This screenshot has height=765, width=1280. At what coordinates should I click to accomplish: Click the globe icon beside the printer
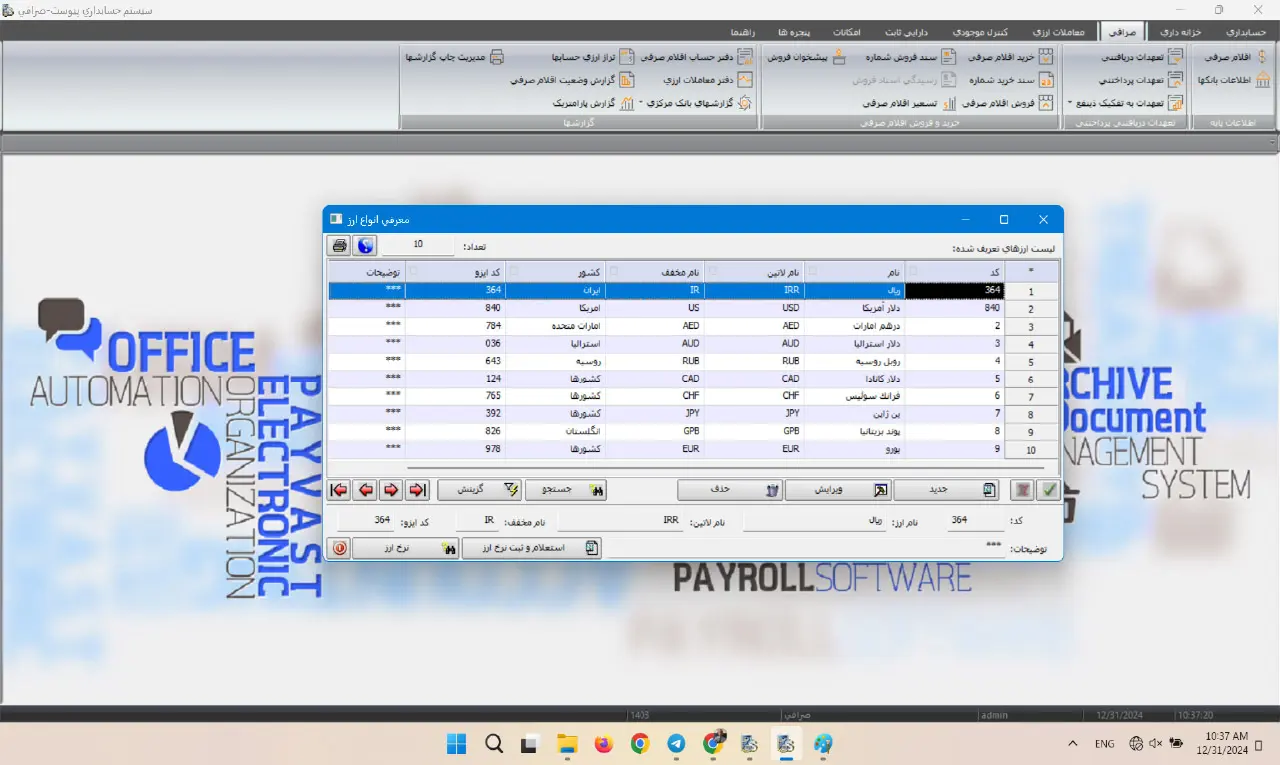(365, 245)
